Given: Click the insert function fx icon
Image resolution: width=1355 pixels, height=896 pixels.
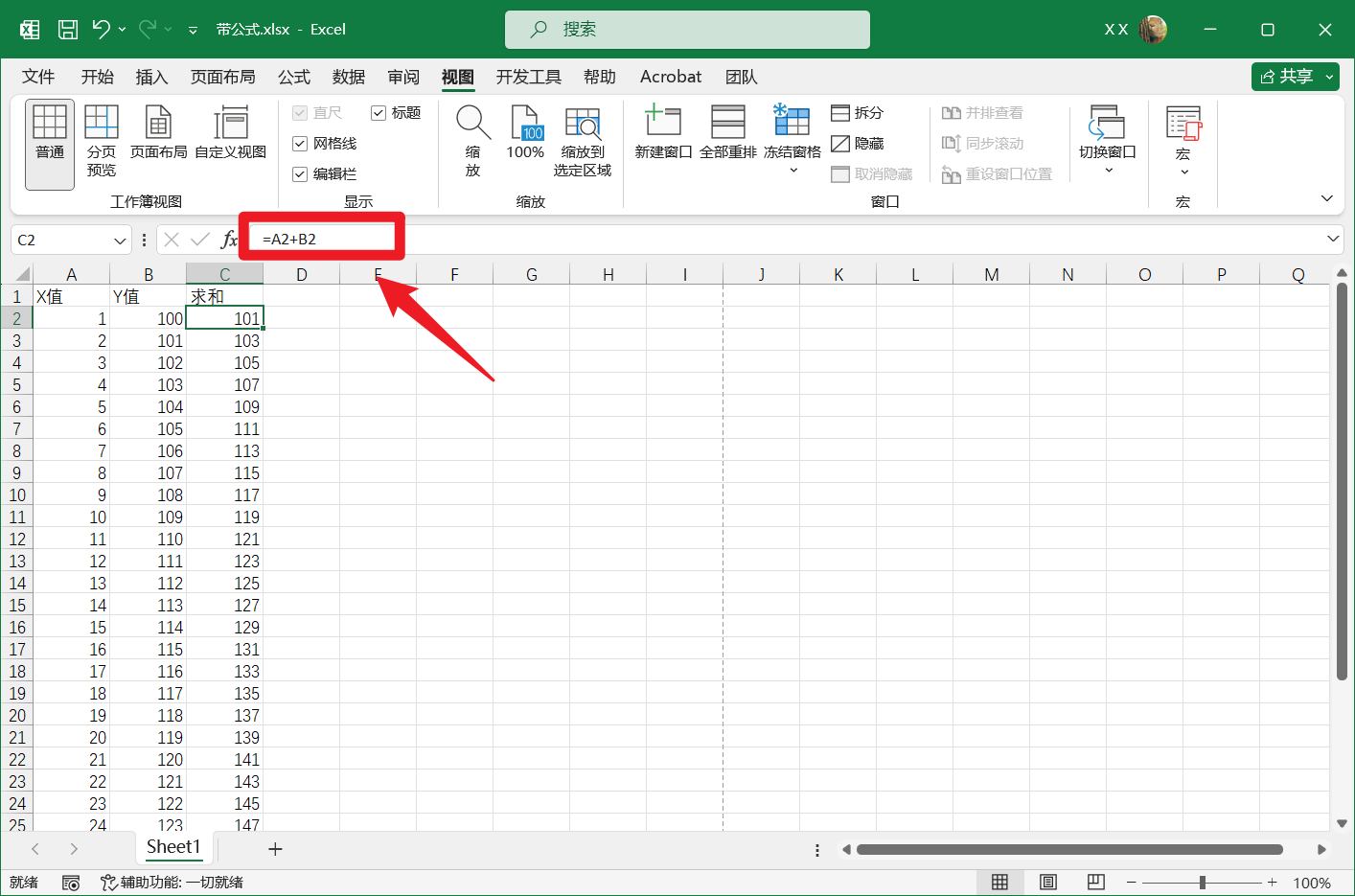Looking at the screenshot, I should pyautogui.click(x=229, y=240).
